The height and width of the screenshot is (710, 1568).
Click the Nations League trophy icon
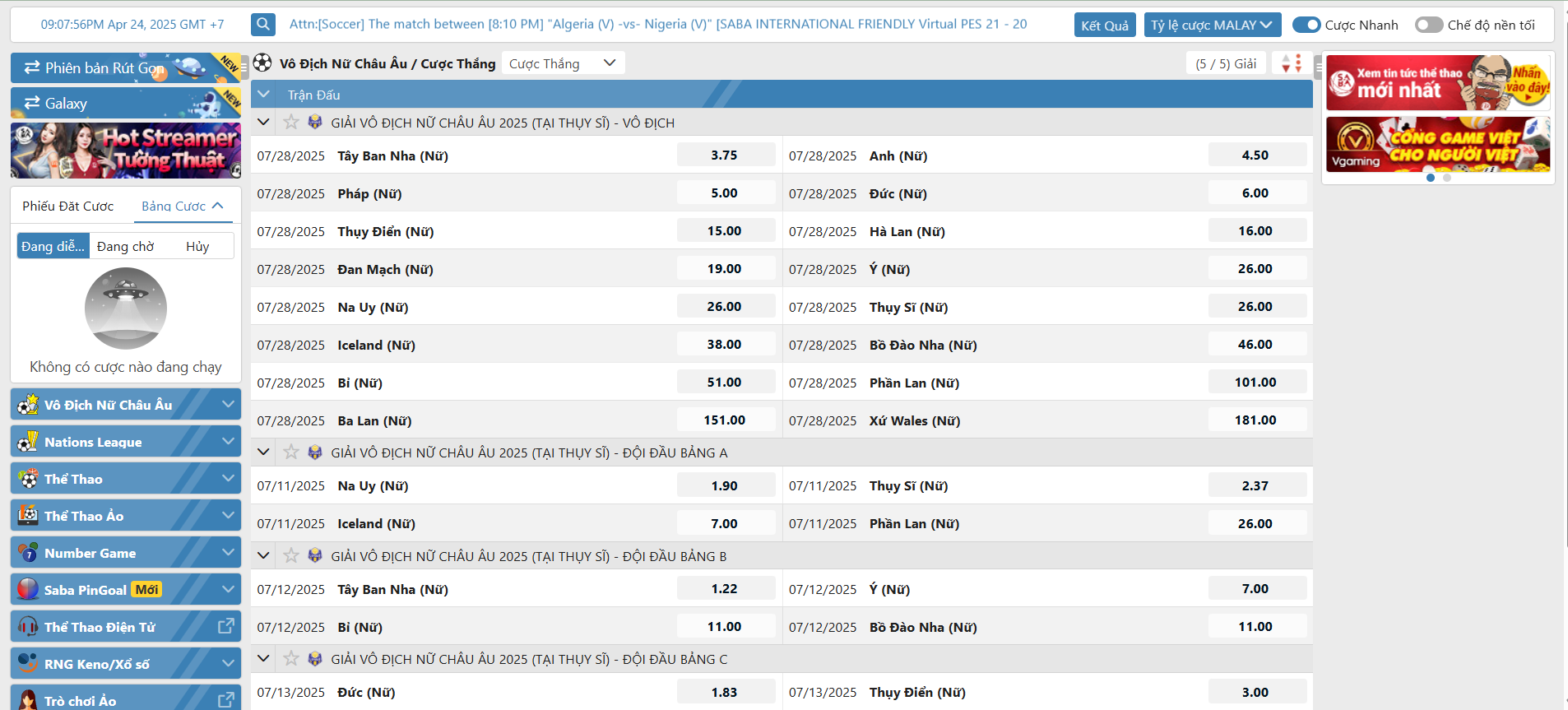pyautogui.click(x=28, y=441)
